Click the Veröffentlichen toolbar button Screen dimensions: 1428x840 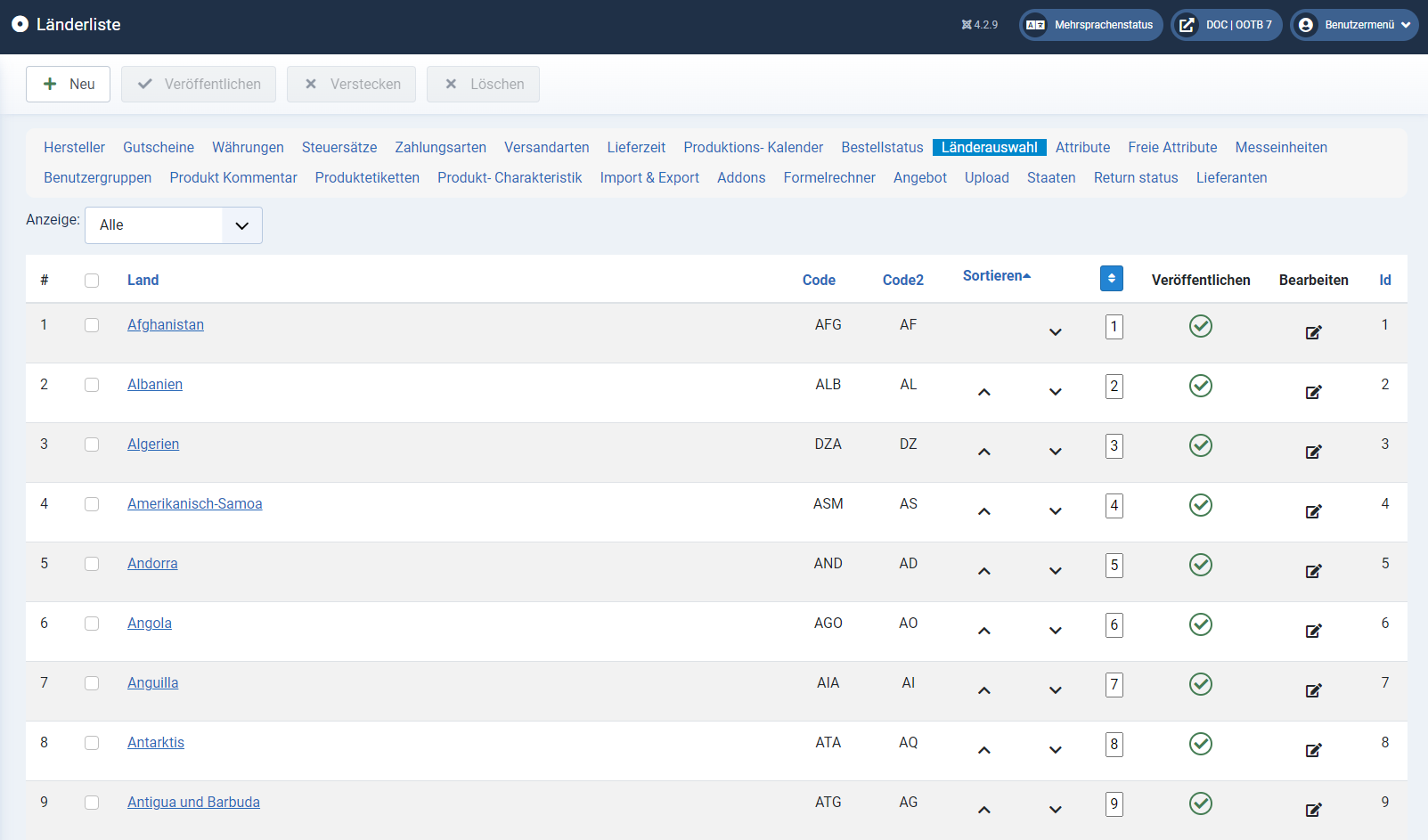point(199,84)
